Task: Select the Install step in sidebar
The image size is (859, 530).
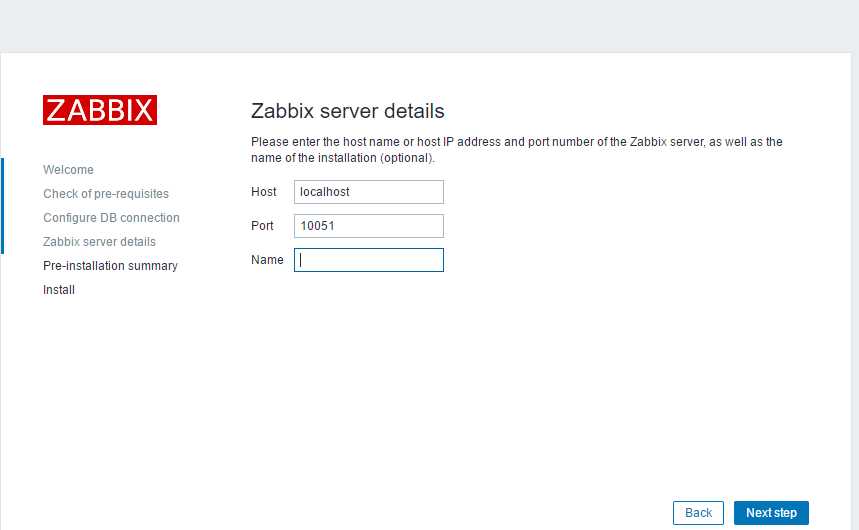Action: (59, 290)
